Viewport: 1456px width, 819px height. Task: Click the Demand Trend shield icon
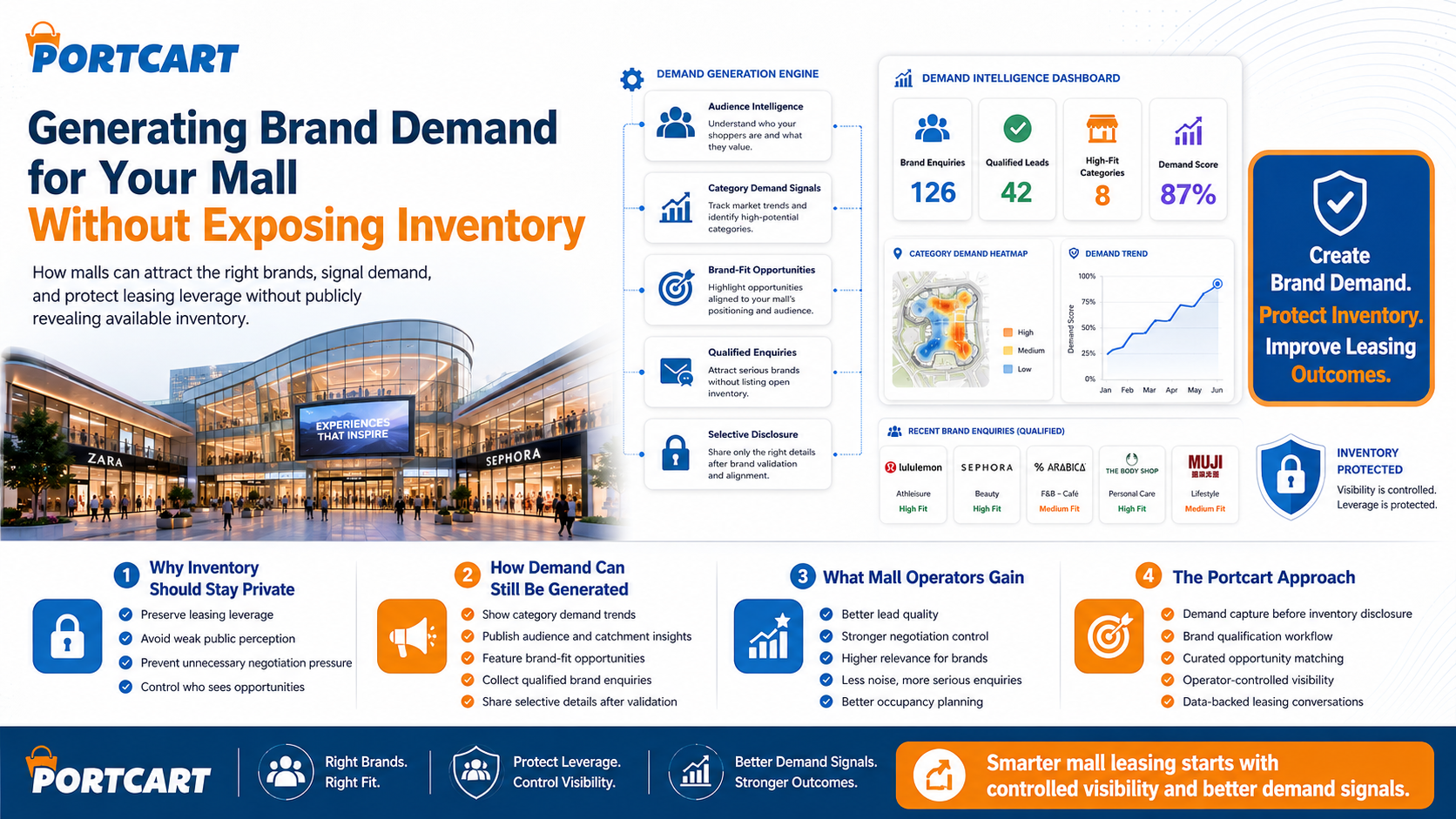pos(1074,253)
